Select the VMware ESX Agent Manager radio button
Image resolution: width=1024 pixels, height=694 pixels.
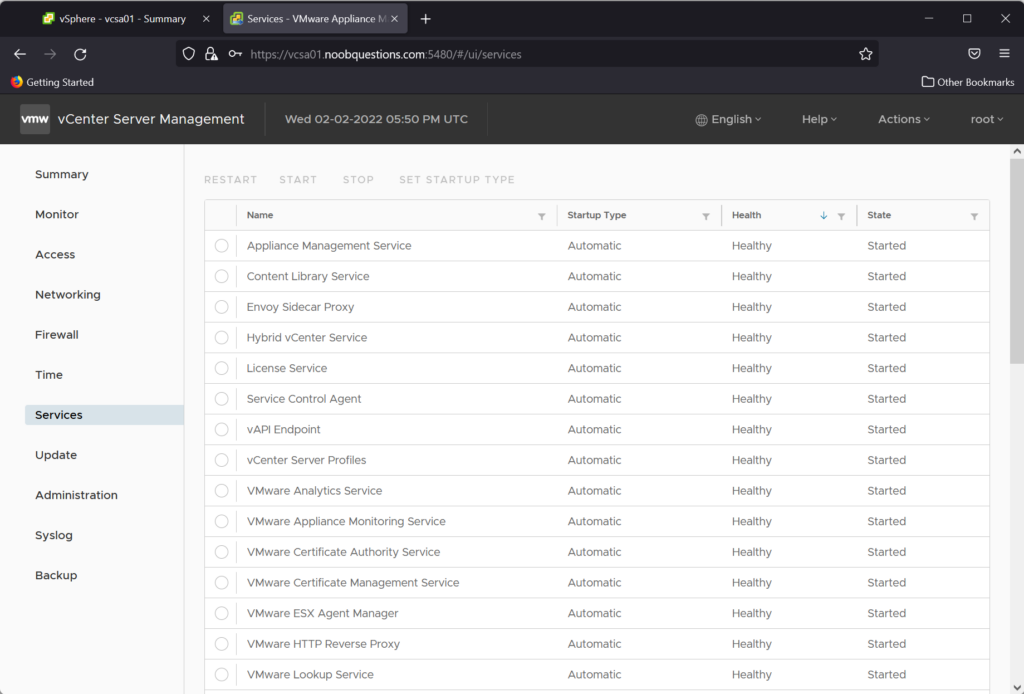tap(221, 614)
